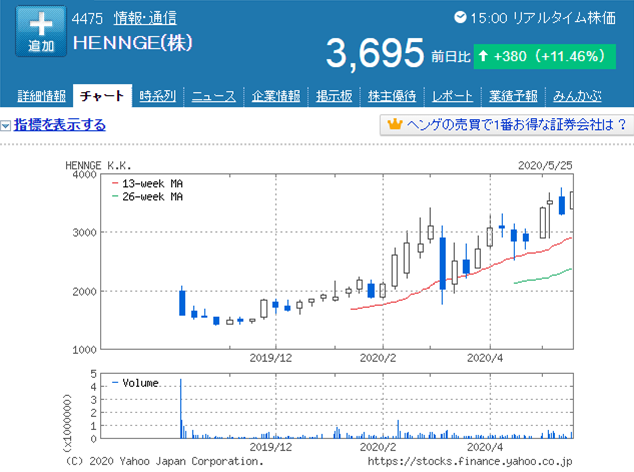Click the 26-week MA legend entry
634x472 pixels.
click(147, 197)
